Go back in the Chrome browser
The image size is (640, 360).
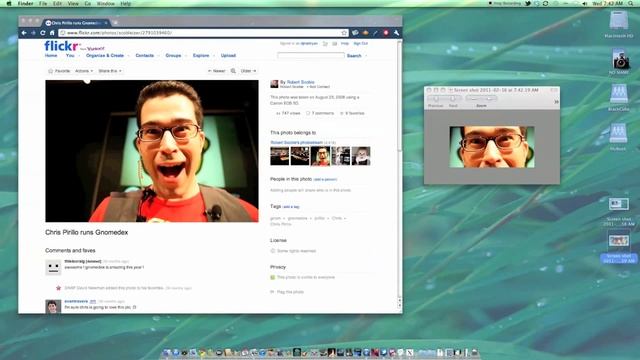(24, 33)
